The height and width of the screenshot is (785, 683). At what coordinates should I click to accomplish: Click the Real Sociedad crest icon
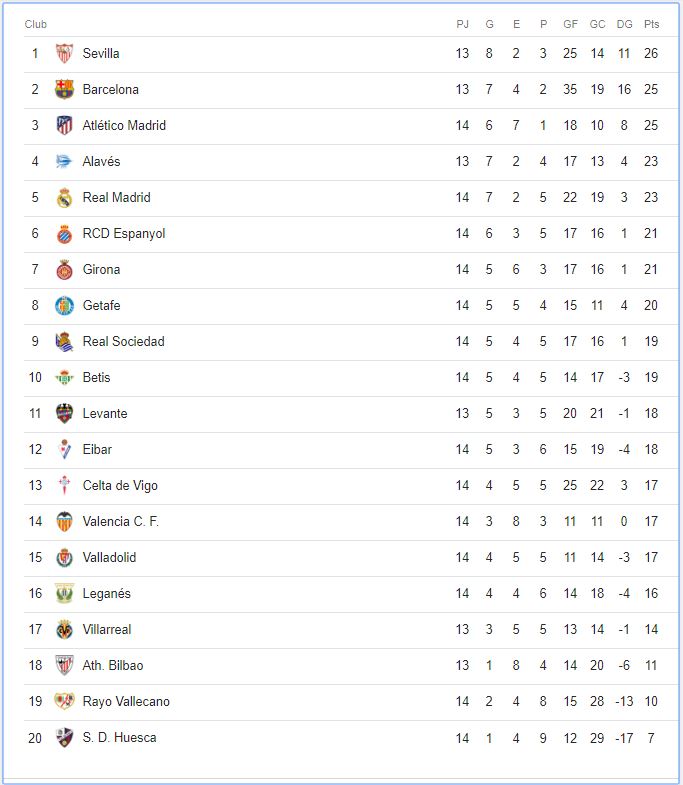pos(64,341)
